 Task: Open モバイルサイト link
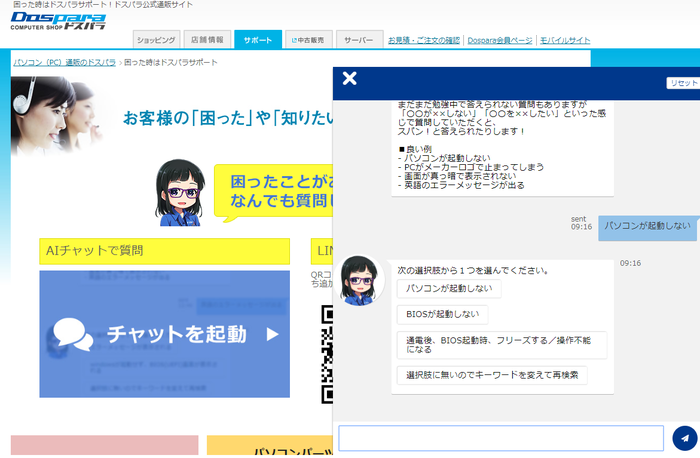565,40
